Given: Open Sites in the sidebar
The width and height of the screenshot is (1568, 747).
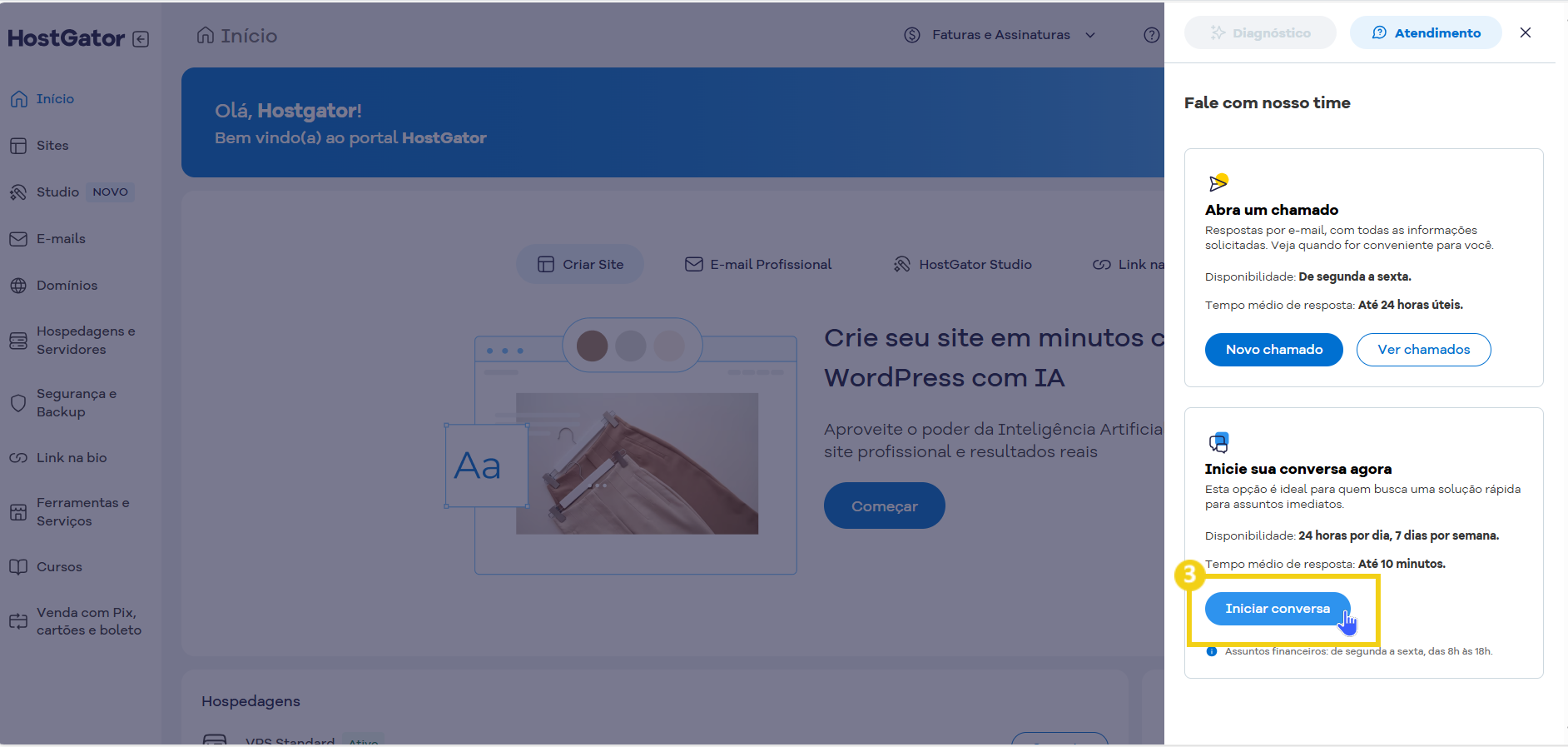Looking at the screenshot, I should (x=52, y=146).
